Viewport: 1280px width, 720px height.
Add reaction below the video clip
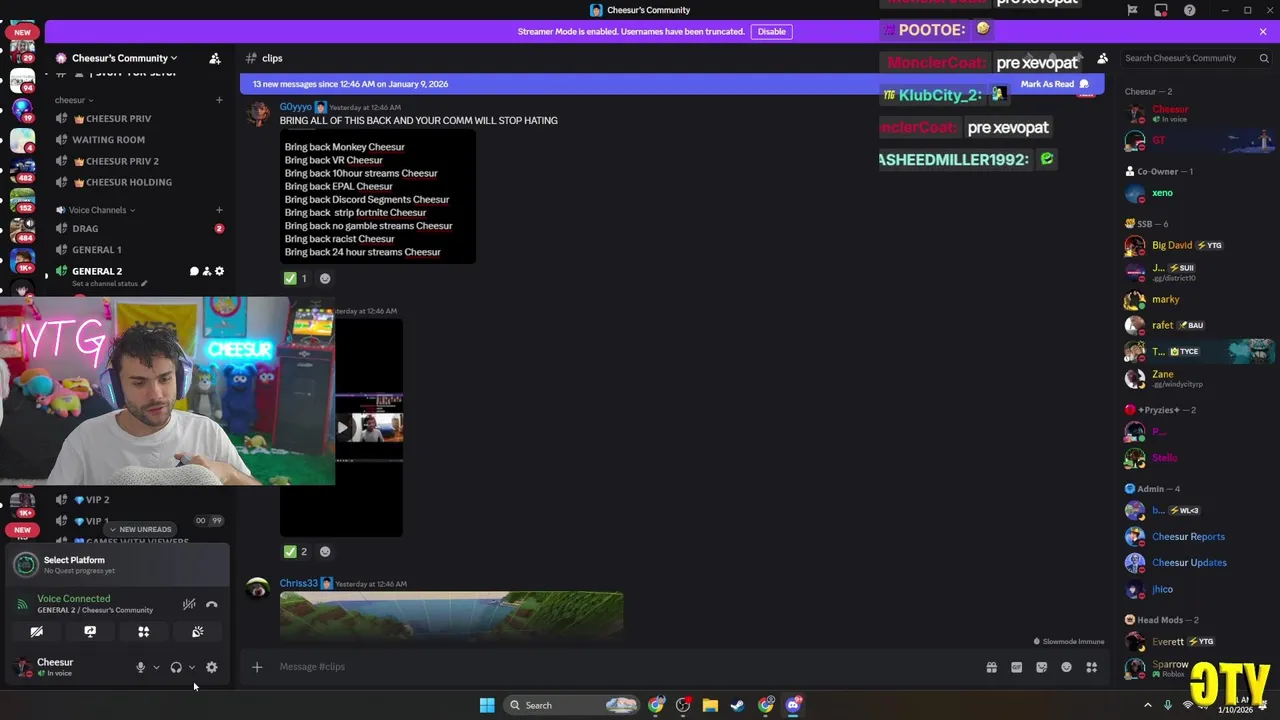point(325,551)
